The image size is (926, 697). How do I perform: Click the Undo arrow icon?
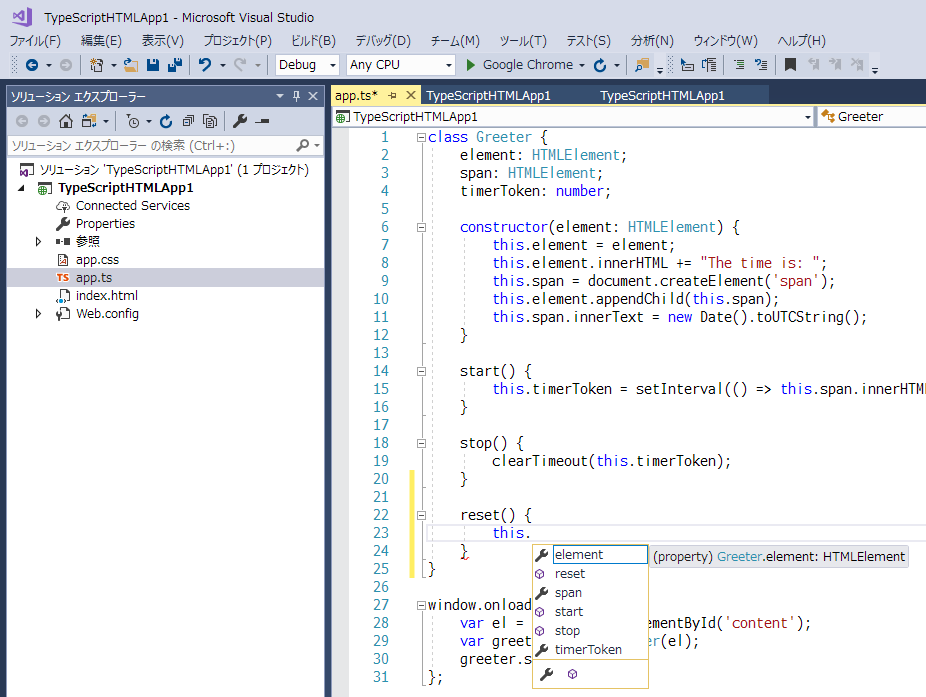point(205,65)
